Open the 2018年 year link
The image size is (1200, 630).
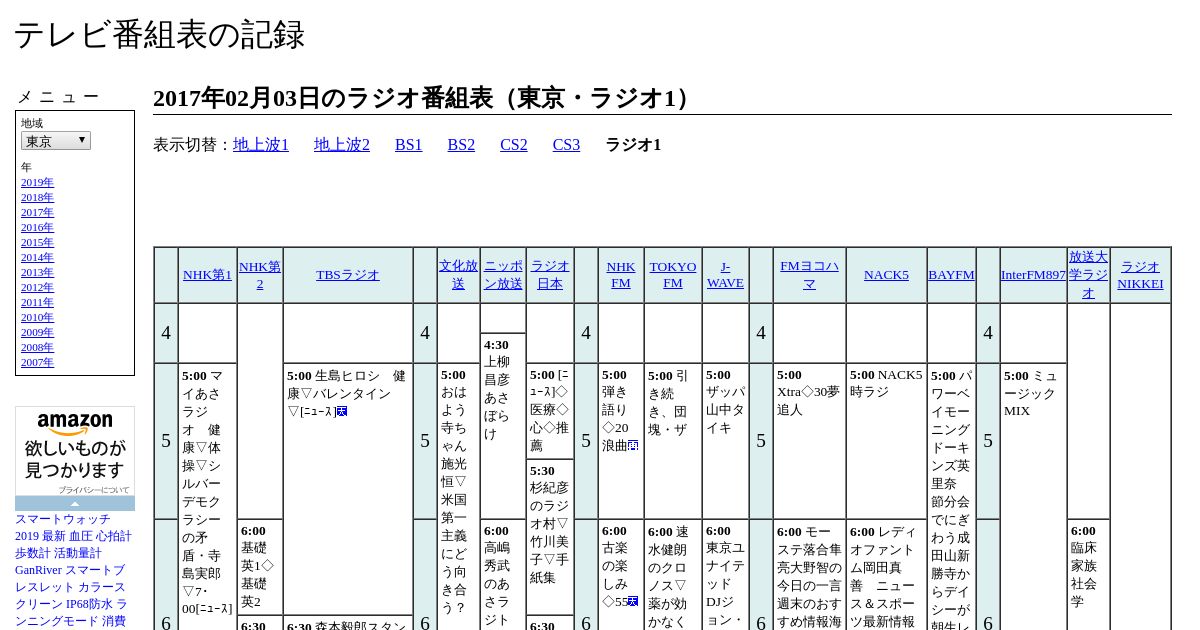(37, 197)
